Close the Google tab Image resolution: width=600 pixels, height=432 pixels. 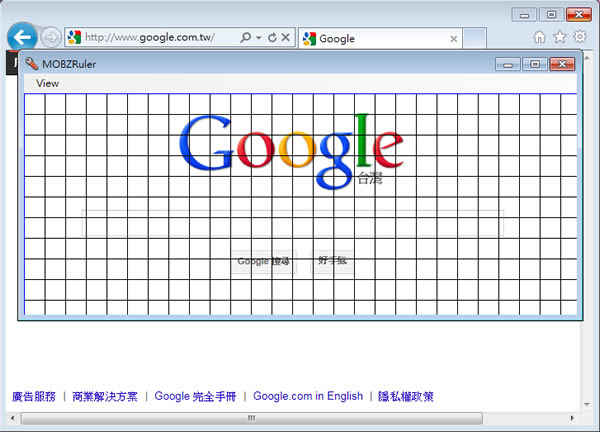(x=454, y=39)
